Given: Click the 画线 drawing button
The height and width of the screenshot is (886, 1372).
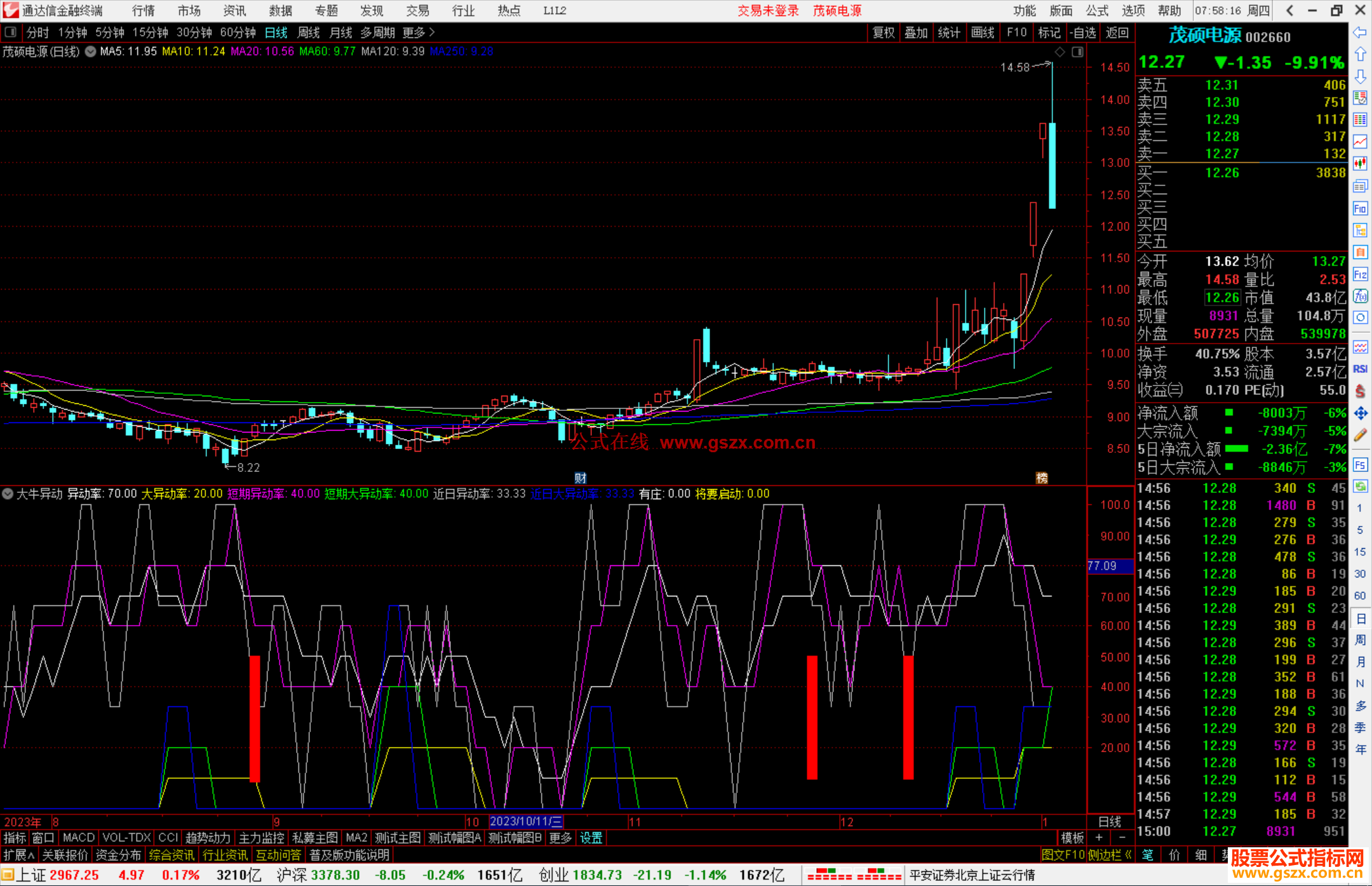Looking at the screenshot, I should [x=983, y=32].
